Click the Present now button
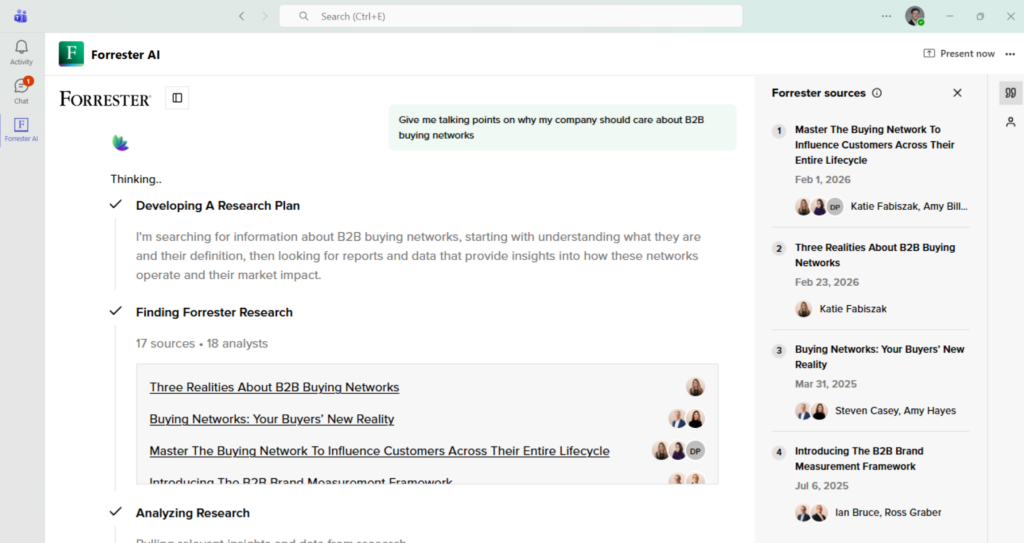1024x543 pixels. tap(959, 54)
